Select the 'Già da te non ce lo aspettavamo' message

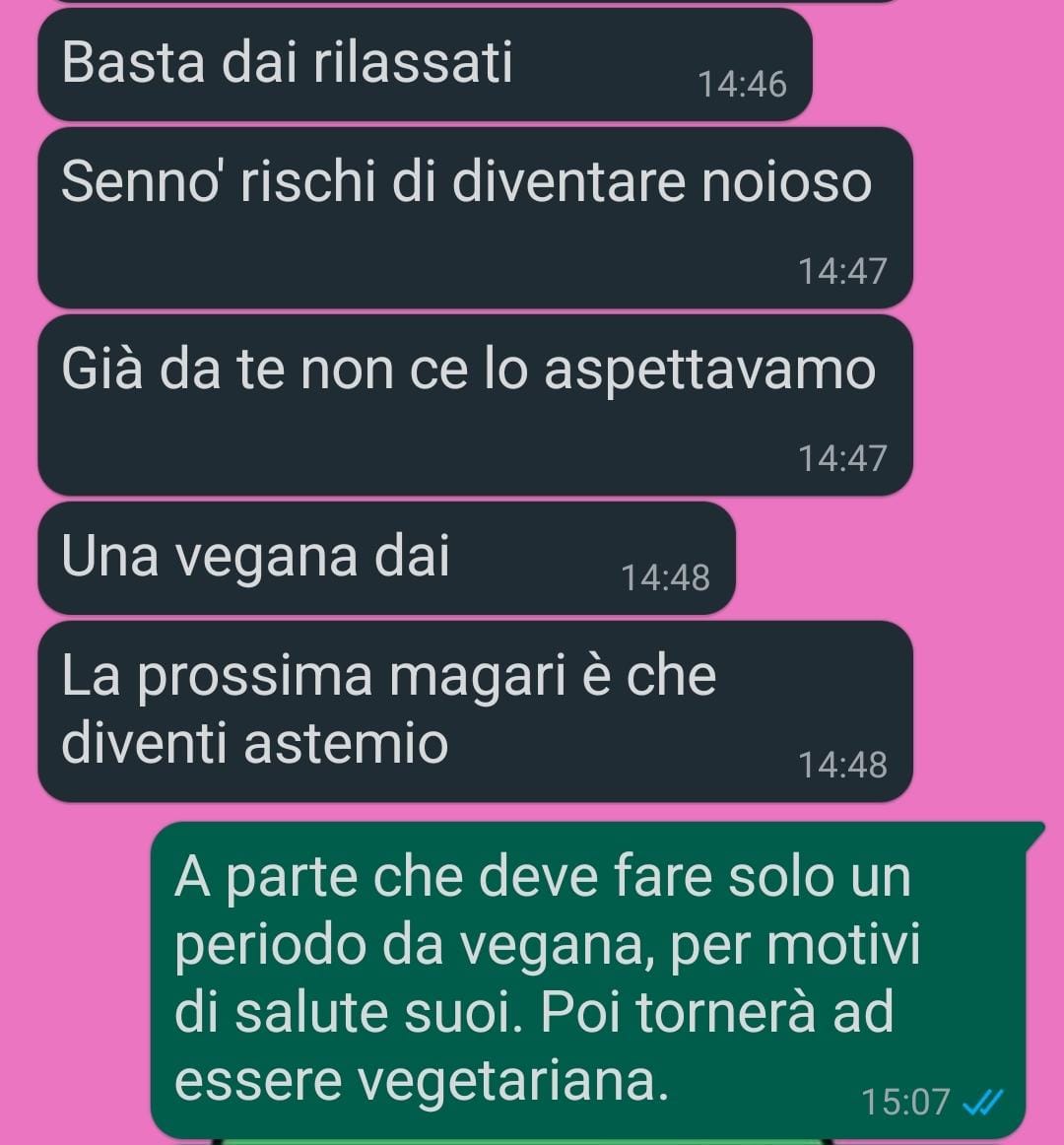pos(476,405)
